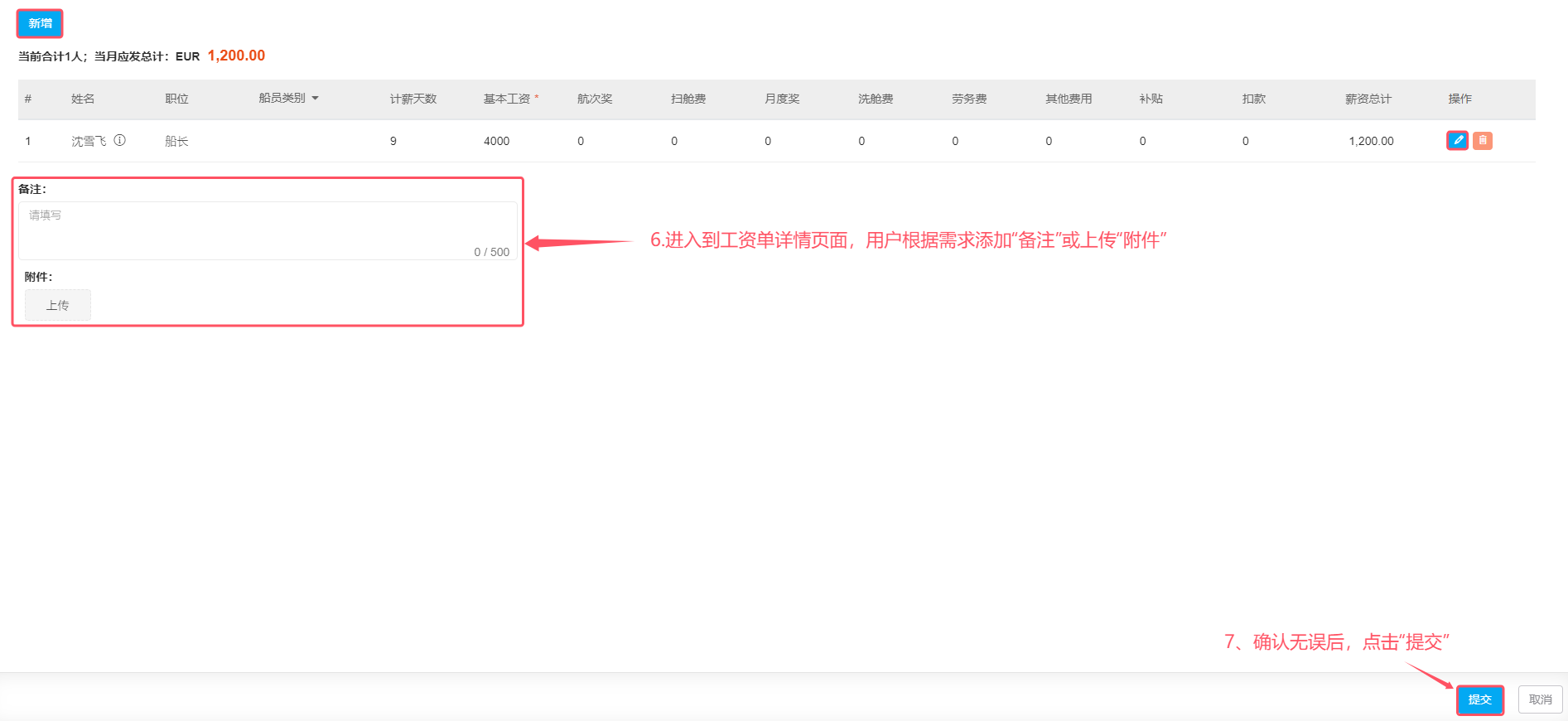Click the 扫舱费 column header
1568x721 pixels.
point(688,99)
